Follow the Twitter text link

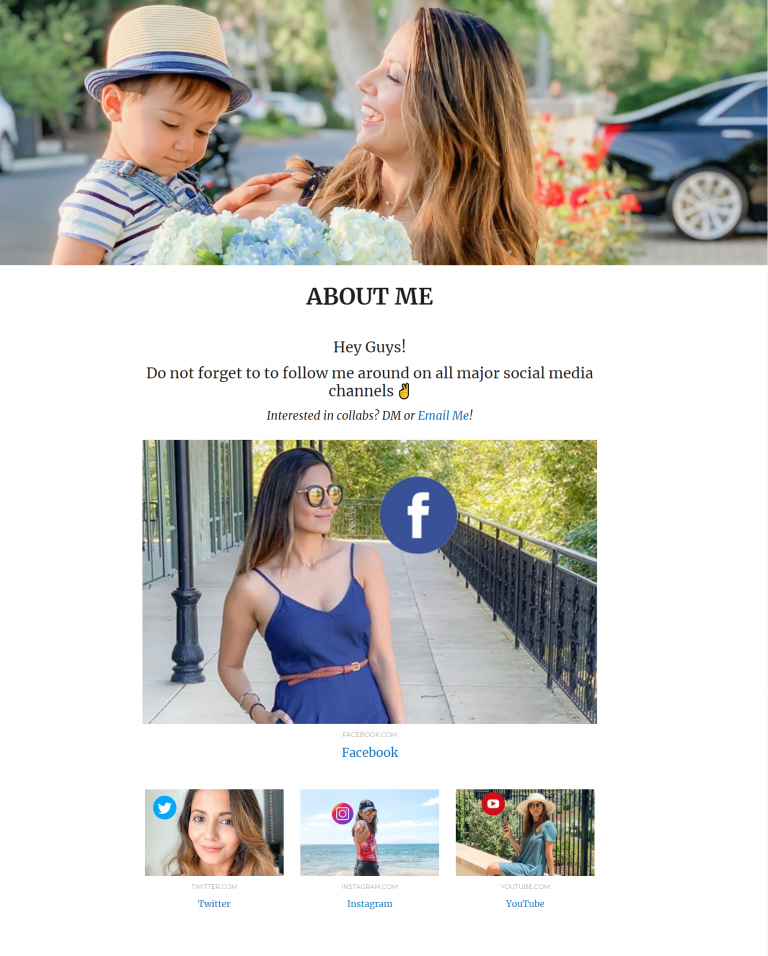[x=214, y=904]
